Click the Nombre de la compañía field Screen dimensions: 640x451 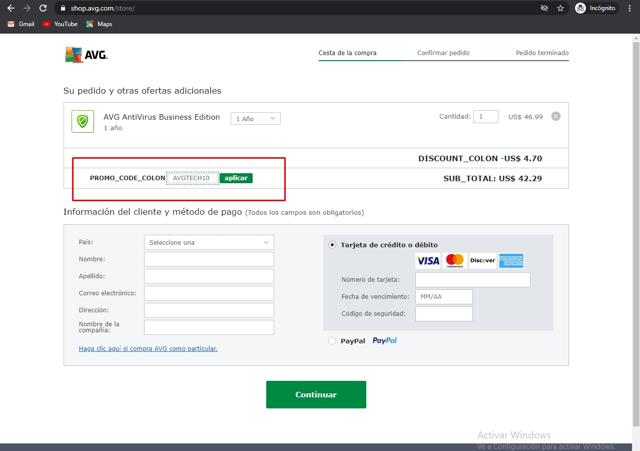tap(209, 327)
